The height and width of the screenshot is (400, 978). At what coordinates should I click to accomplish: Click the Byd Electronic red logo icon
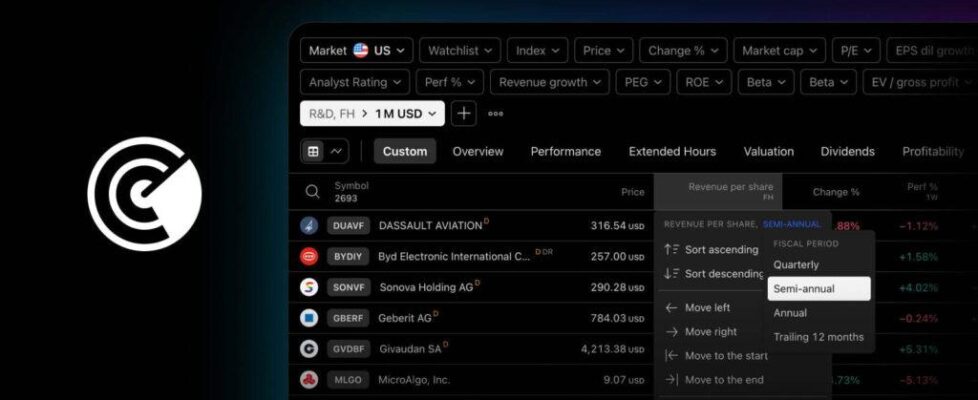(x=309, y=256)
